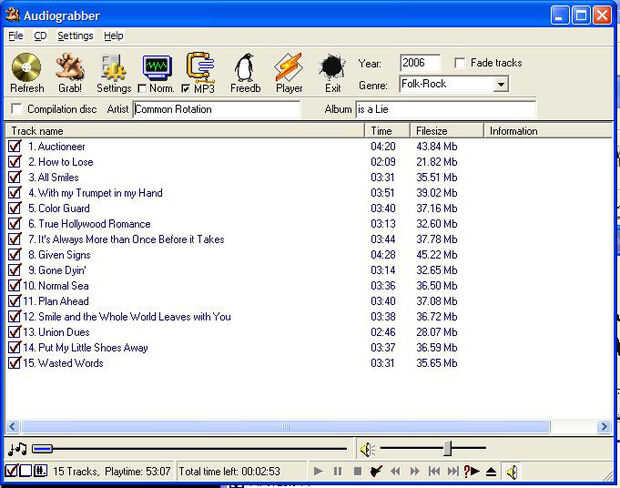This screenshot has width=620, height=488.
Task: Uncheck track 8. Given Signs
Action: click(x=15, y=254)
